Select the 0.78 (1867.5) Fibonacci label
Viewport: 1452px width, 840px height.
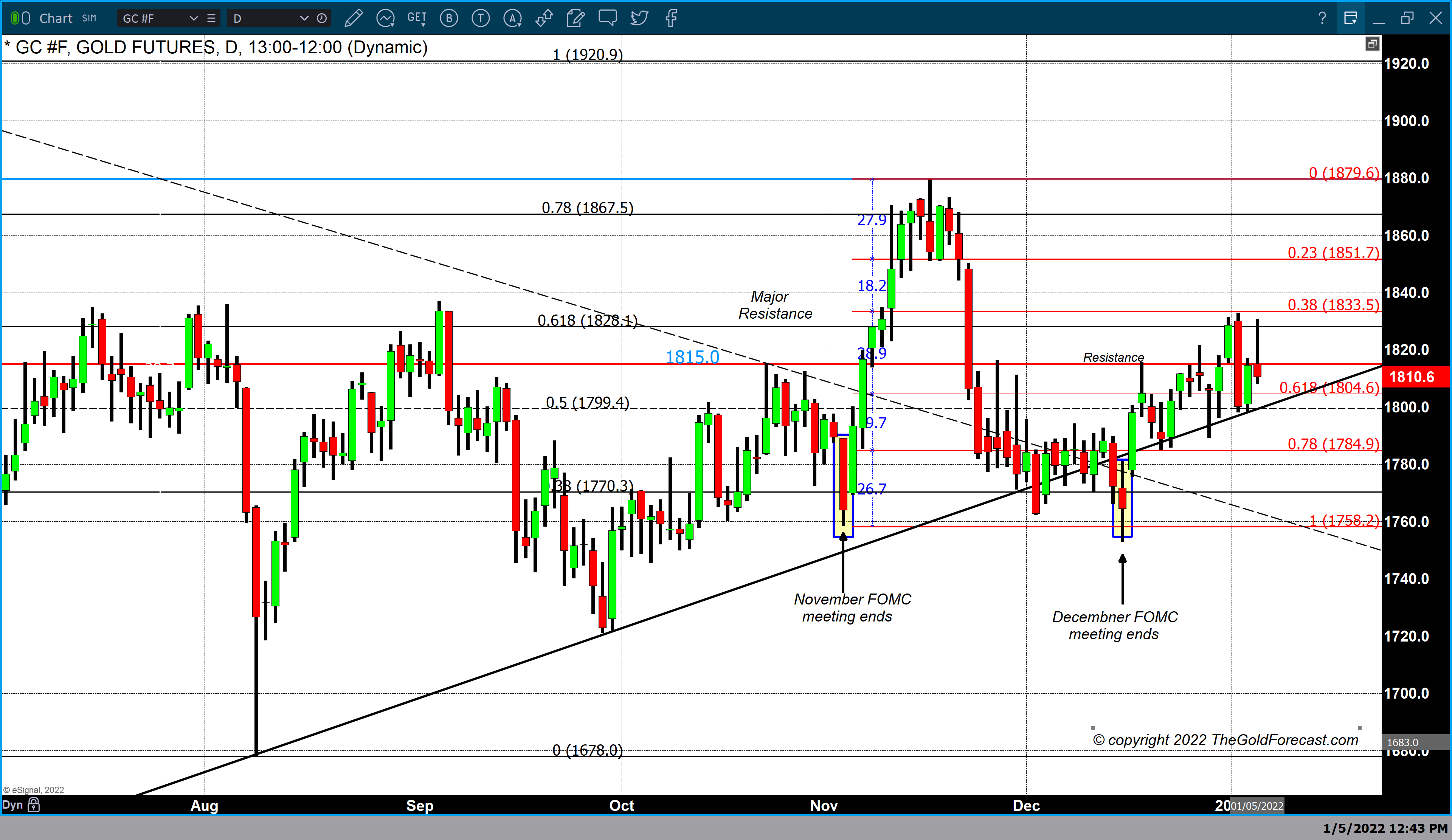(x=587, y=208)
